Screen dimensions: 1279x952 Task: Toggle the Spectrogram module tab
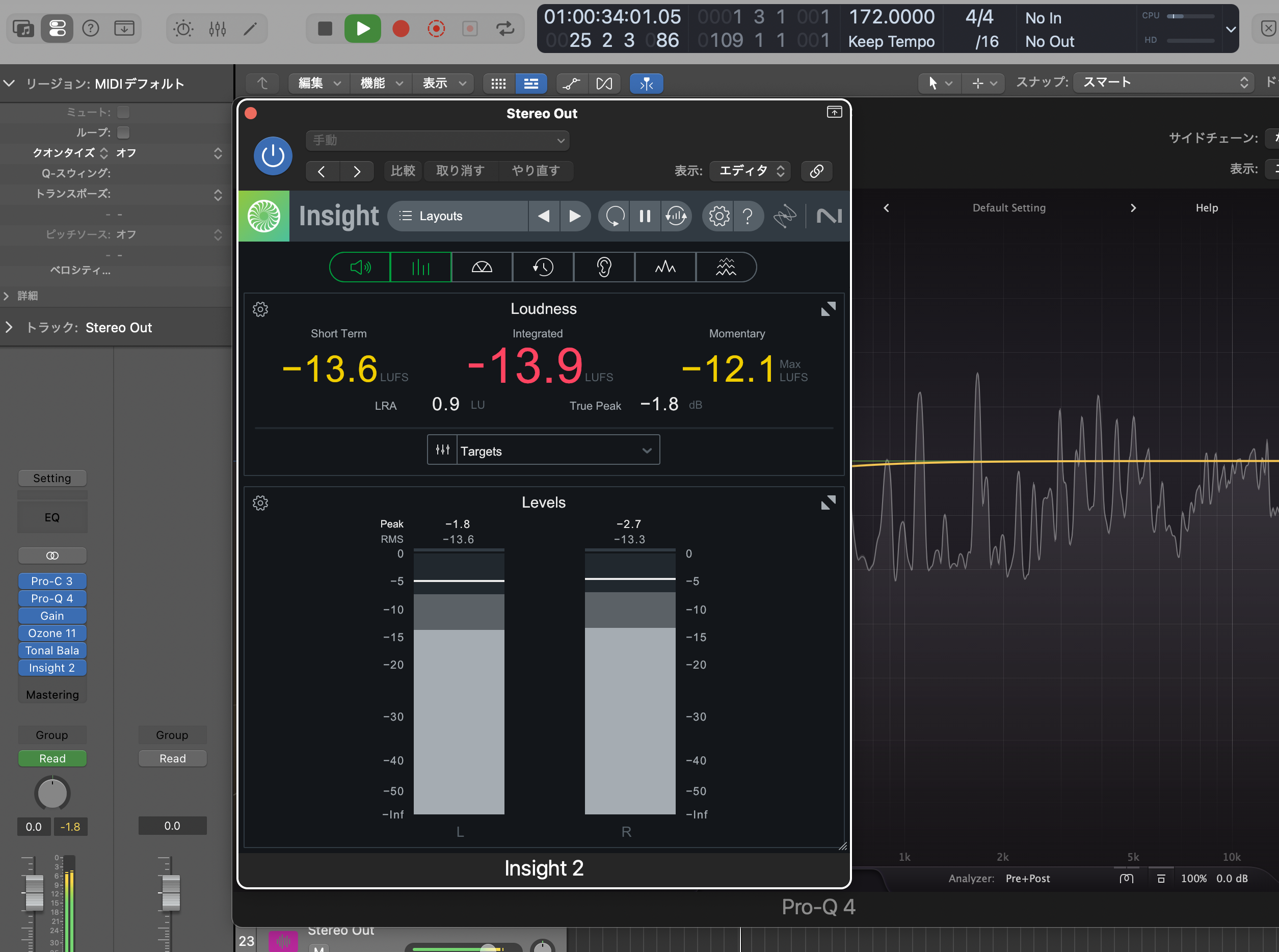[726, 268]
